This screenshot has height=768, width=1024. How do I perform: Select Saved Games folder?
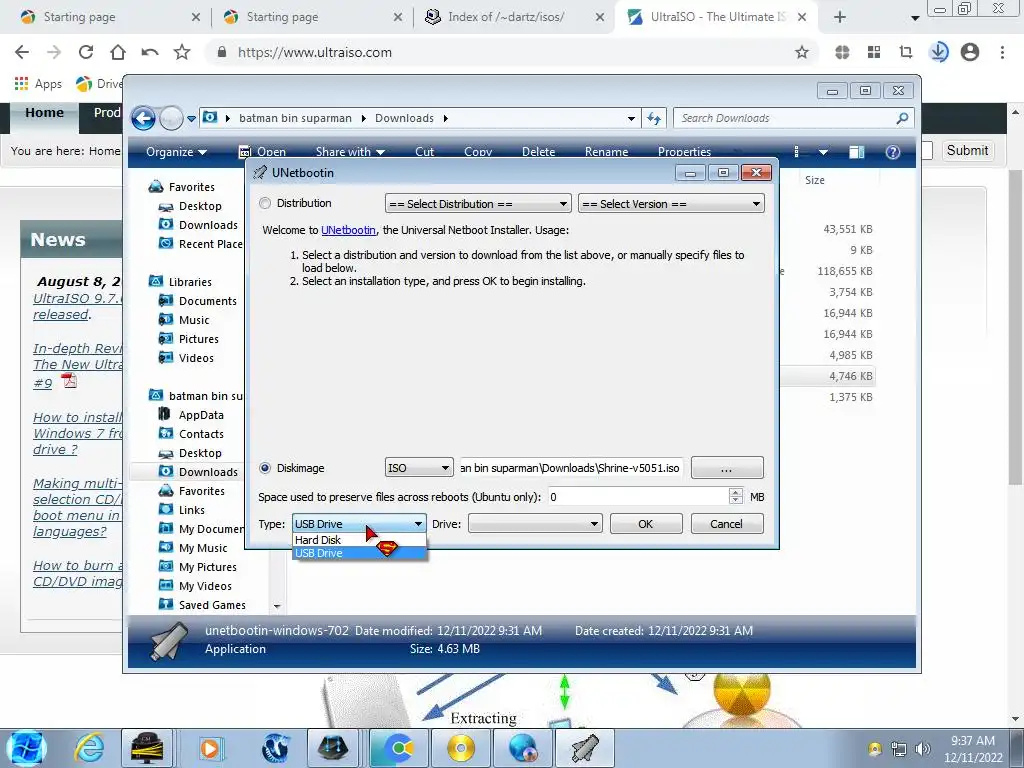[212, 605]
